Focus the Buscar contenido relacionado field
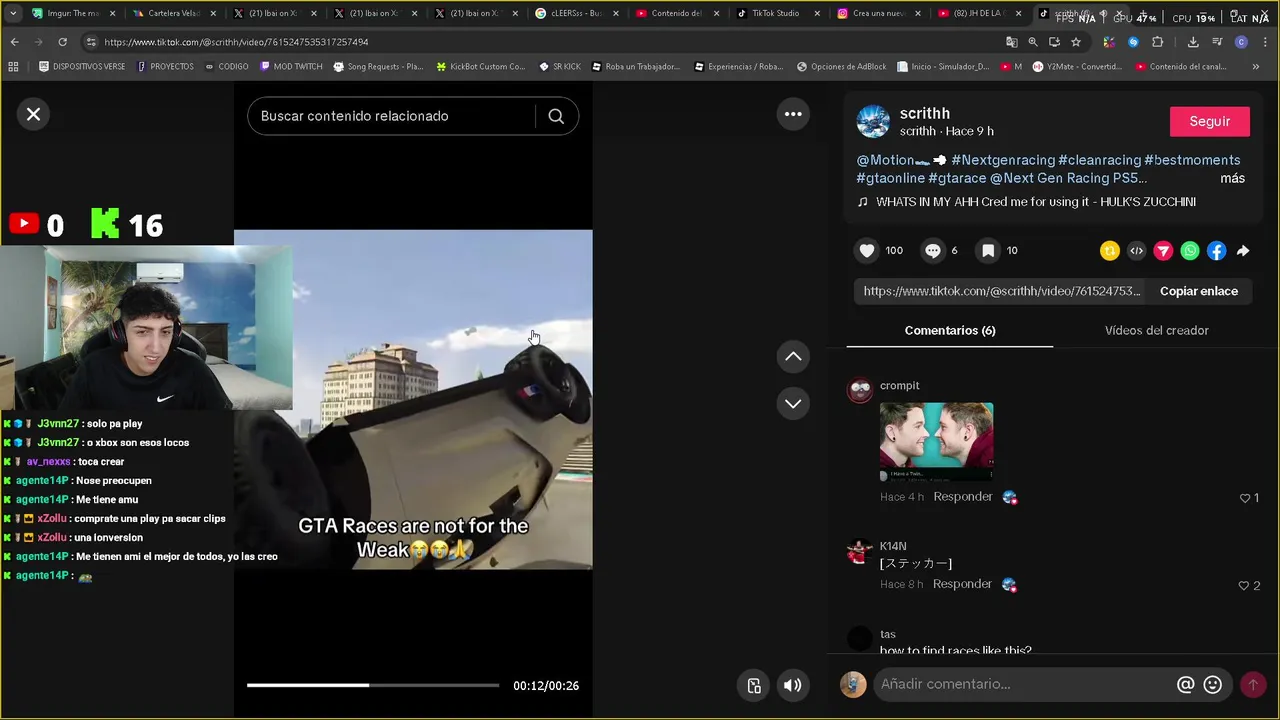1280x720 pixels. click(x=390, y=116)
